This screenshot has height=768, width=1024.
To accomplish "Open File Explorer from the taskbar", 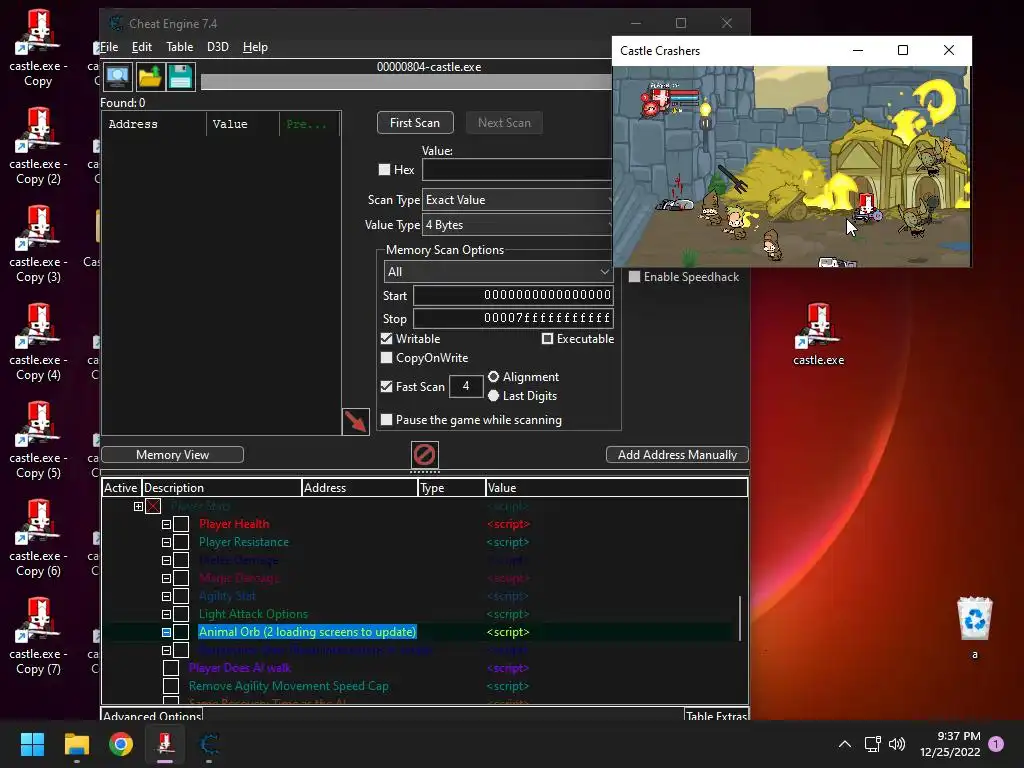I will tap(76, 744).
